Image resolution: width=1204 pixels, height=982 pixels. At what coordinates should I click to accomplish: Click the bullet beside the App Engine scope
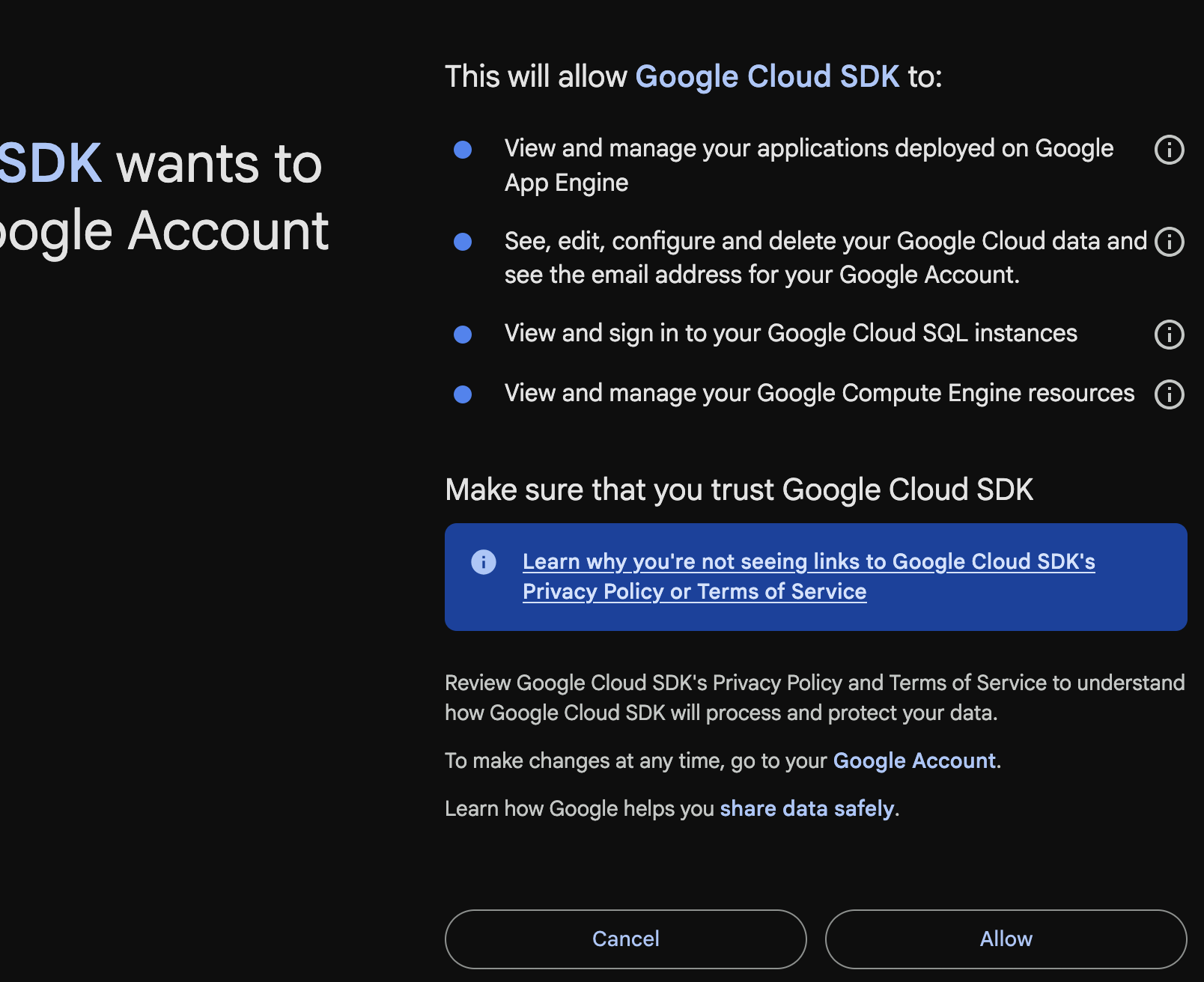[x=463, y=150]
